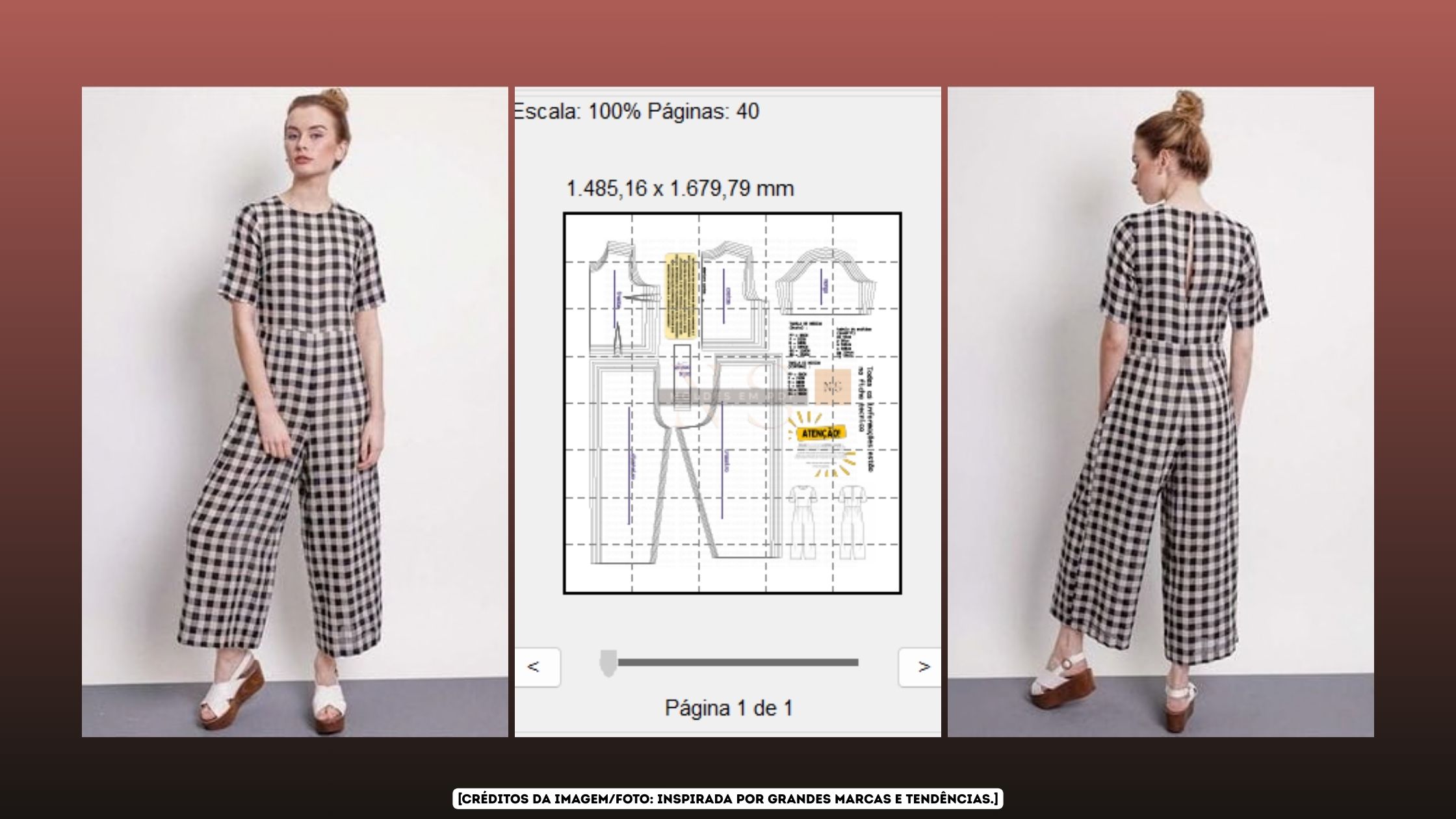The height and width of the screenshot is (819, 1456).
Task: Open the front view jumpsuit photo
Action: (x=294, y=411)
